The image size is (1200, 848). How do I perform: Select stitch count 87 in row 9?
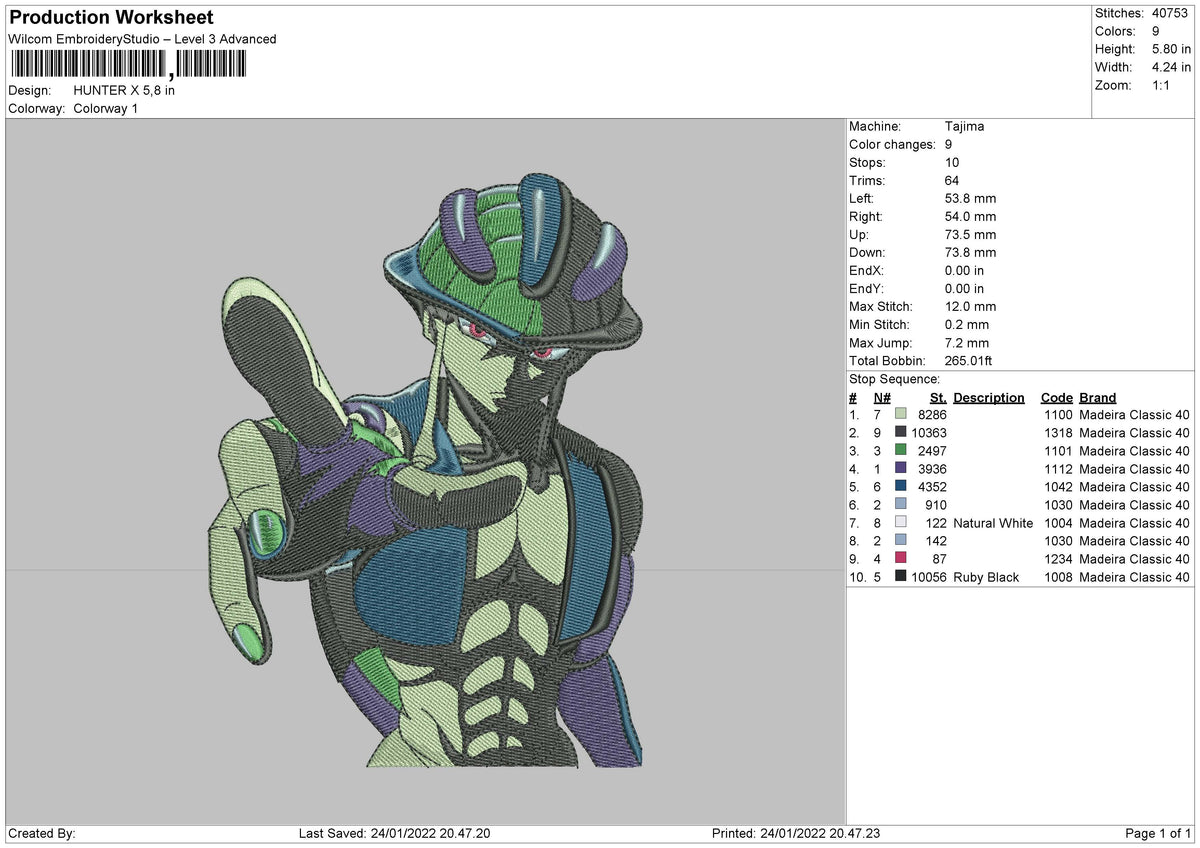point(939,558)
